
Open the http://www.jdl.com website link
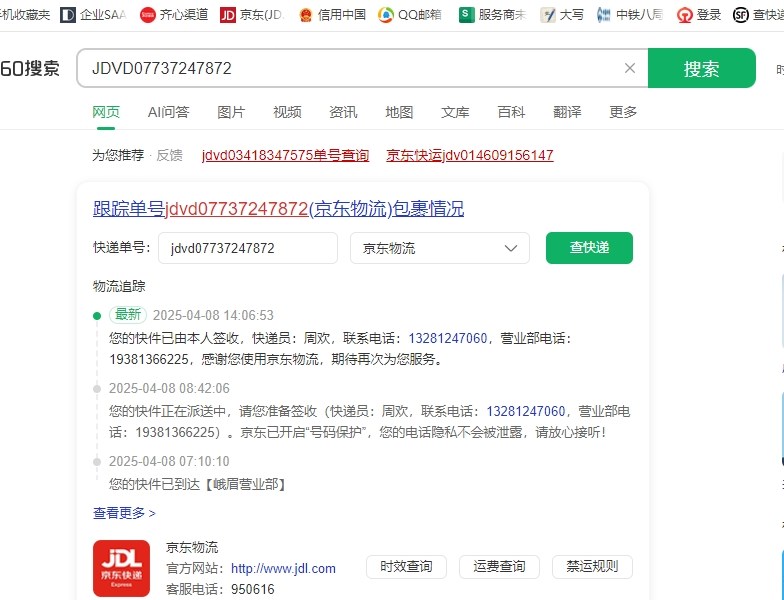coord(283,568)
